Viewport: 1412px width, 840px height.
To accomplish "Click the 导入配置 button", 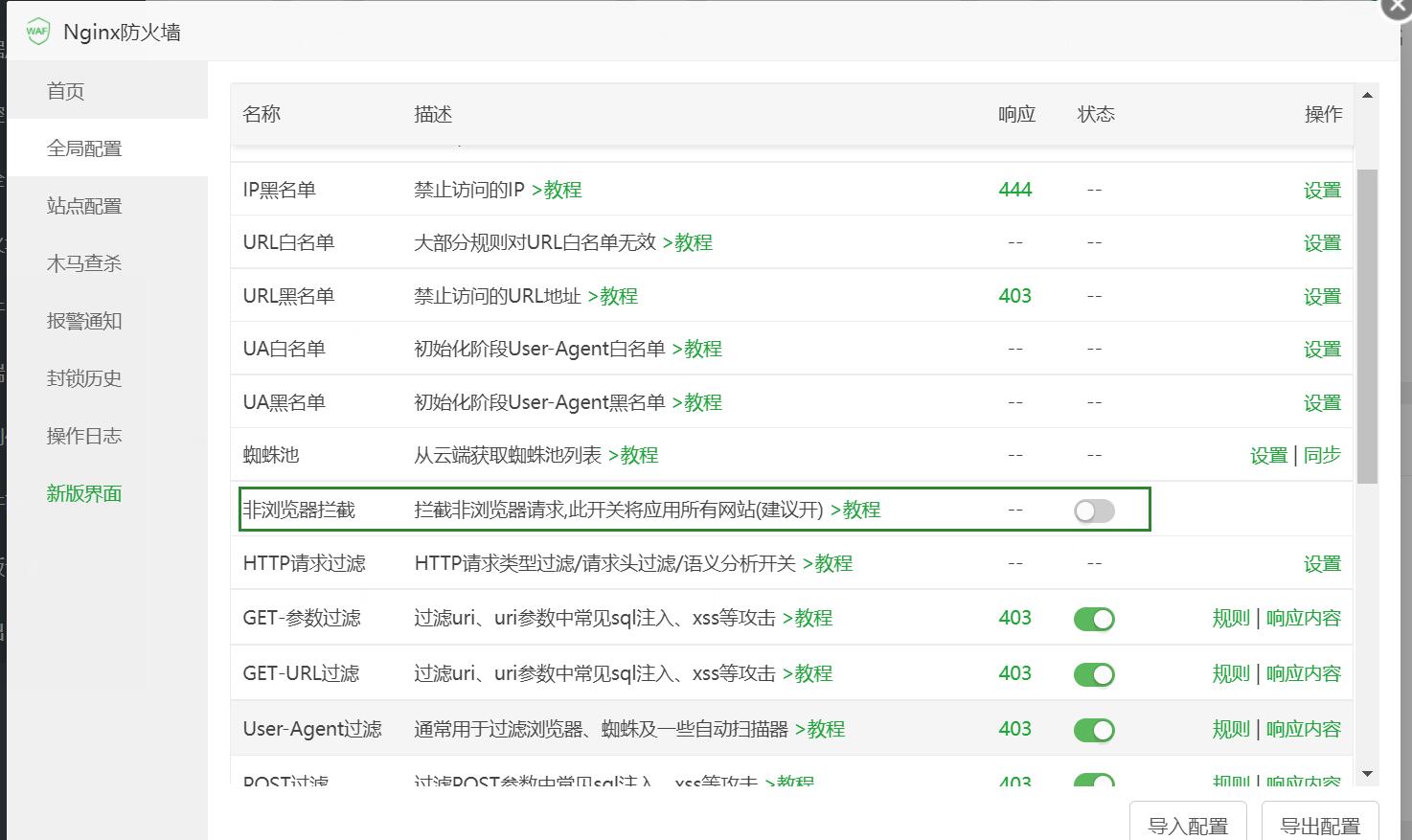I will click(1187, 824).
